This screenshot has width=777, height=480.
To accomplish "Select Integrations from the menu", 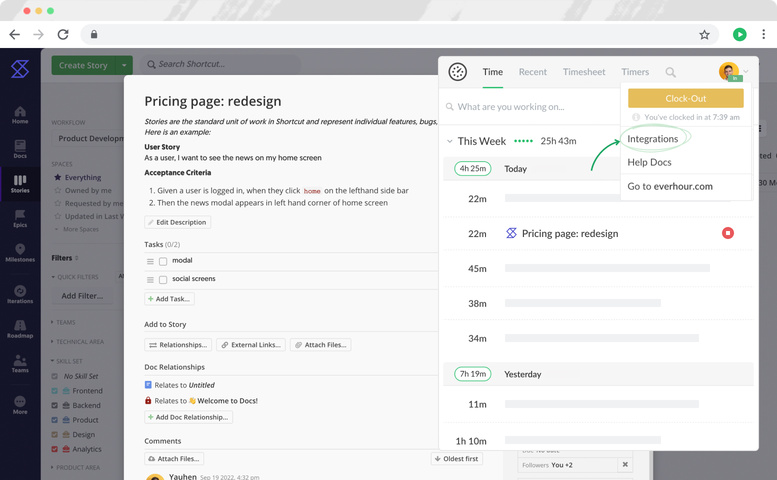I will click(653, 139).
